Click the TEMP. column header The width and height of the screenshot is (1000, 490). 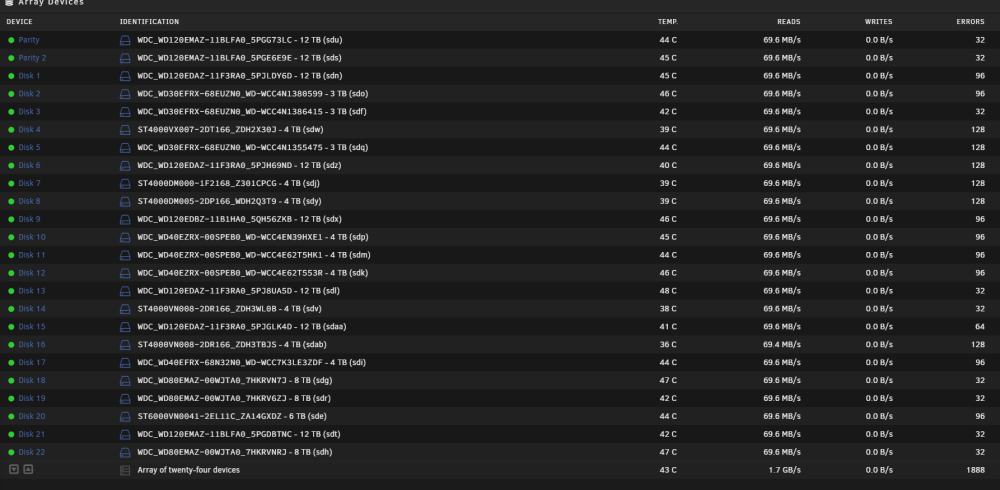668,22
